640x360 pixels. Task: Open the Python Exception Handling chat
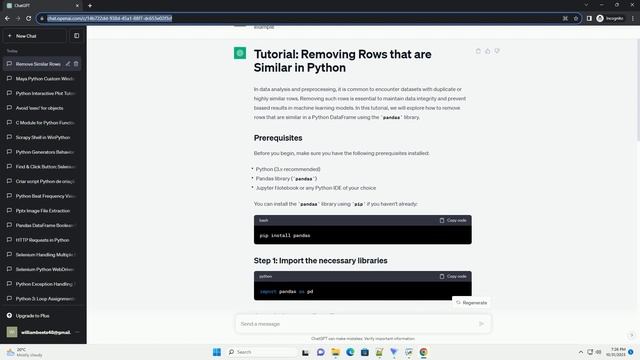coord(42,284)
